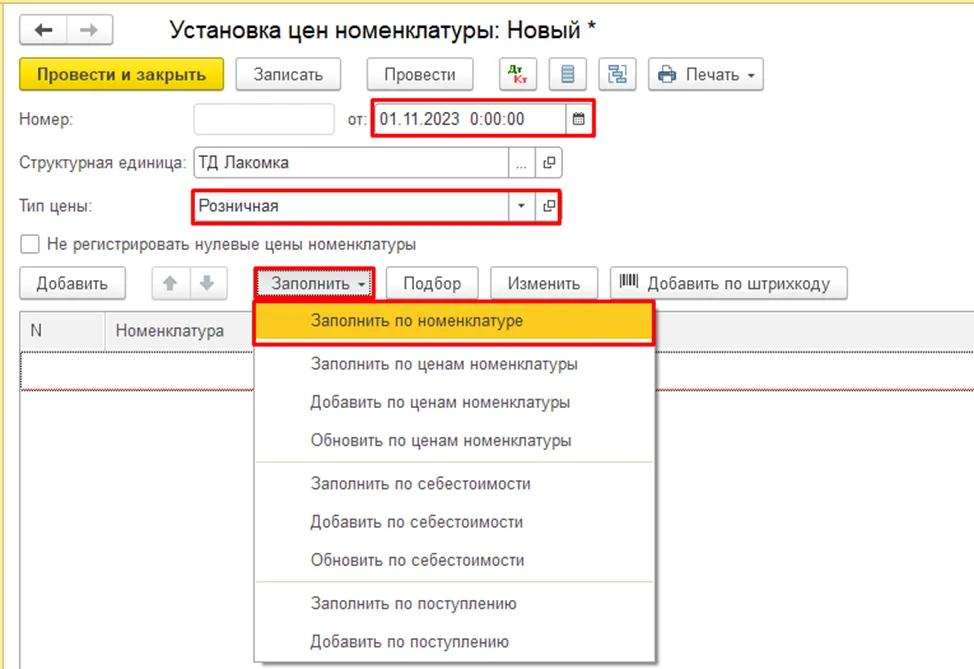Click the Добавить row button
Viewport: 974px width, 669px height.
pyautogui.click(x=73, y=283)
